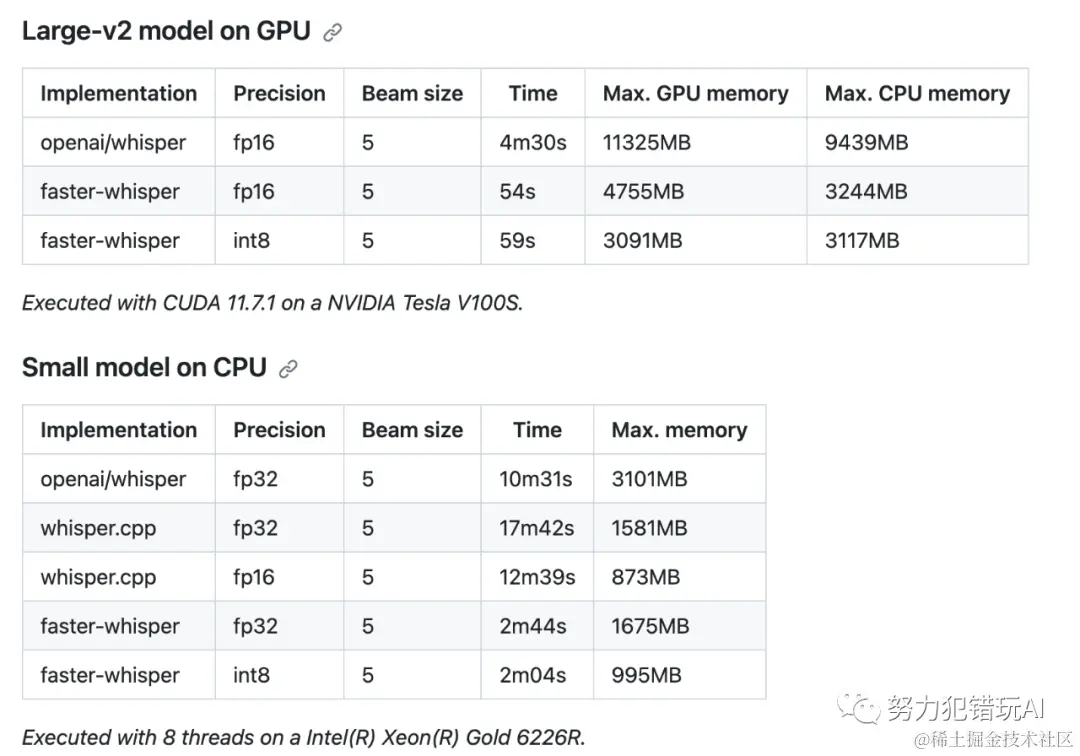
Task: Click the 2m04s time cell
Action: tap(537, 675)
